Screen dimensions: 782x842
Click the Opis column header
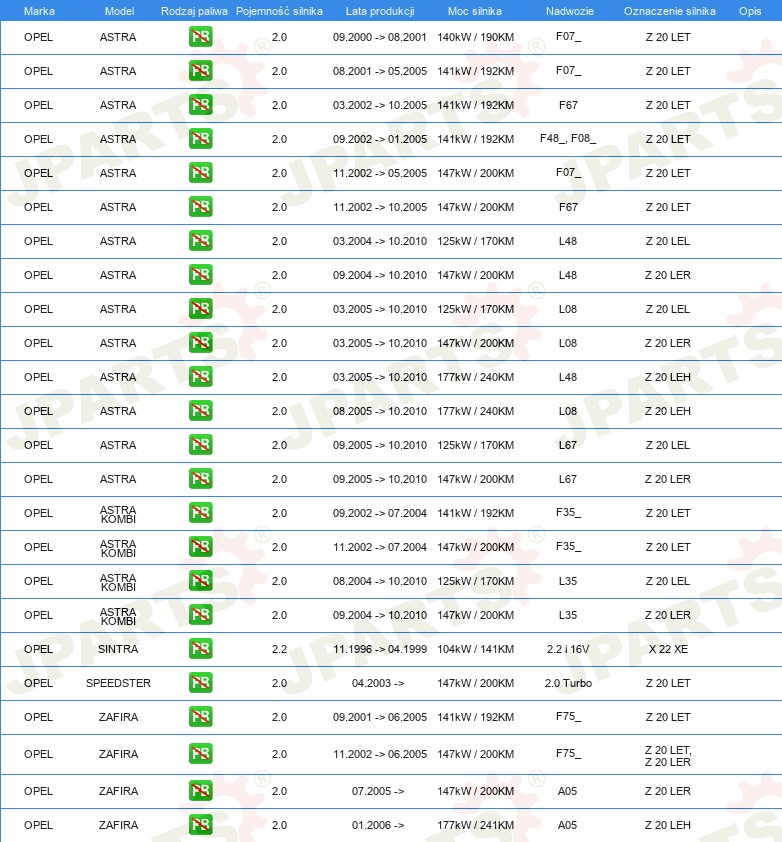(750, 11)
